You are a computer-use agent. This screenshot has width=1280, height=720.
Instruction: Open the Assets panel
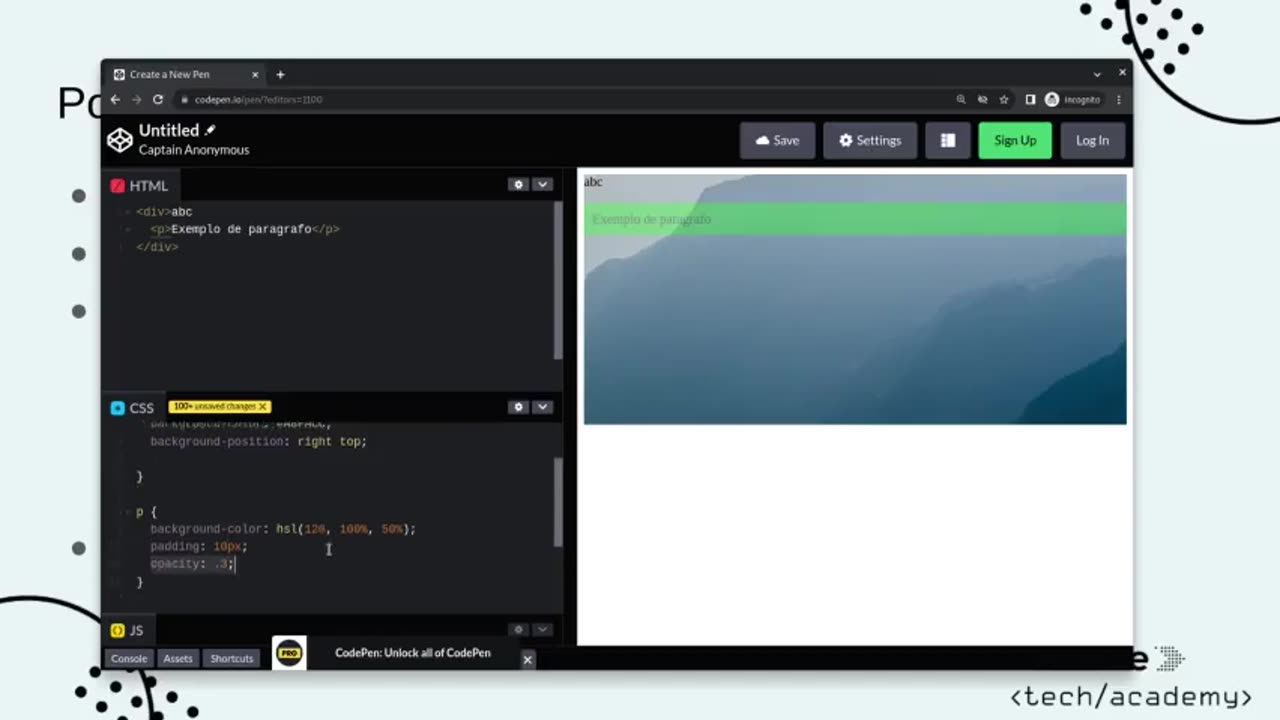point(178,658)
